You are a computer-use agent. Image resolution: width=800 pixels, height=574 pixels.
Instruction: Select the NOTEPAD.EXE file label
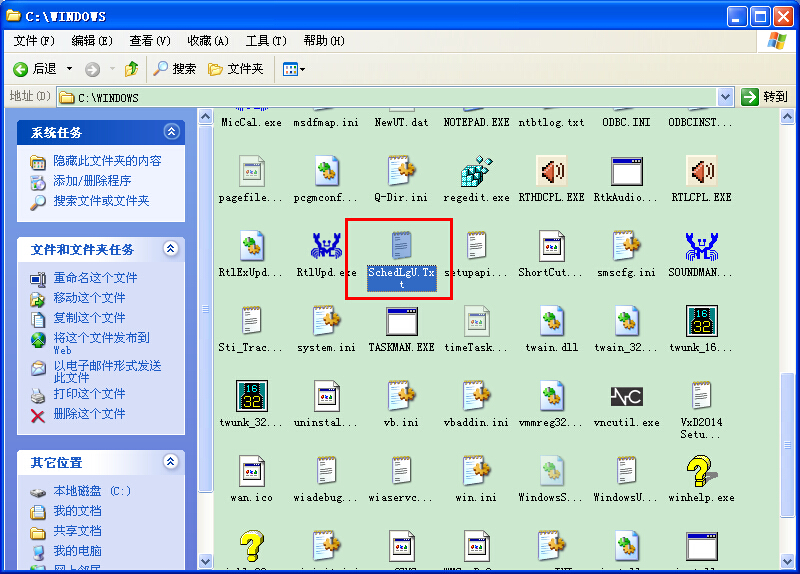pos(477,122)
